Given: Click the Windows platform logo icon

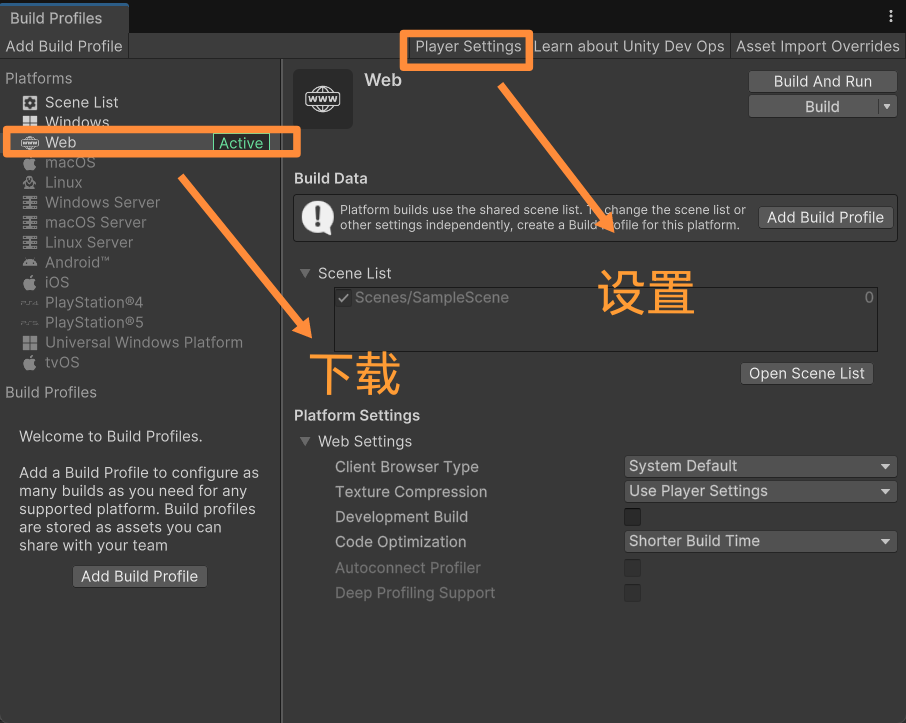Looking at the screenshot, I should pyautogui.click(x=29, y=121).
